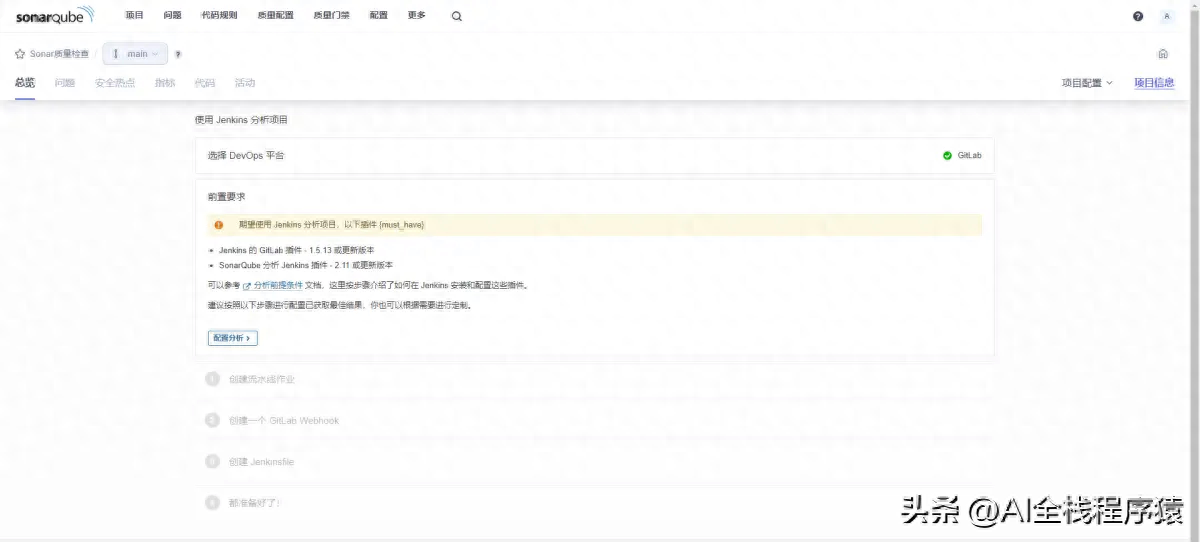Open the search magnifier icon
The height and width of the screenshot is (542, 1200).
coord(457,16)
